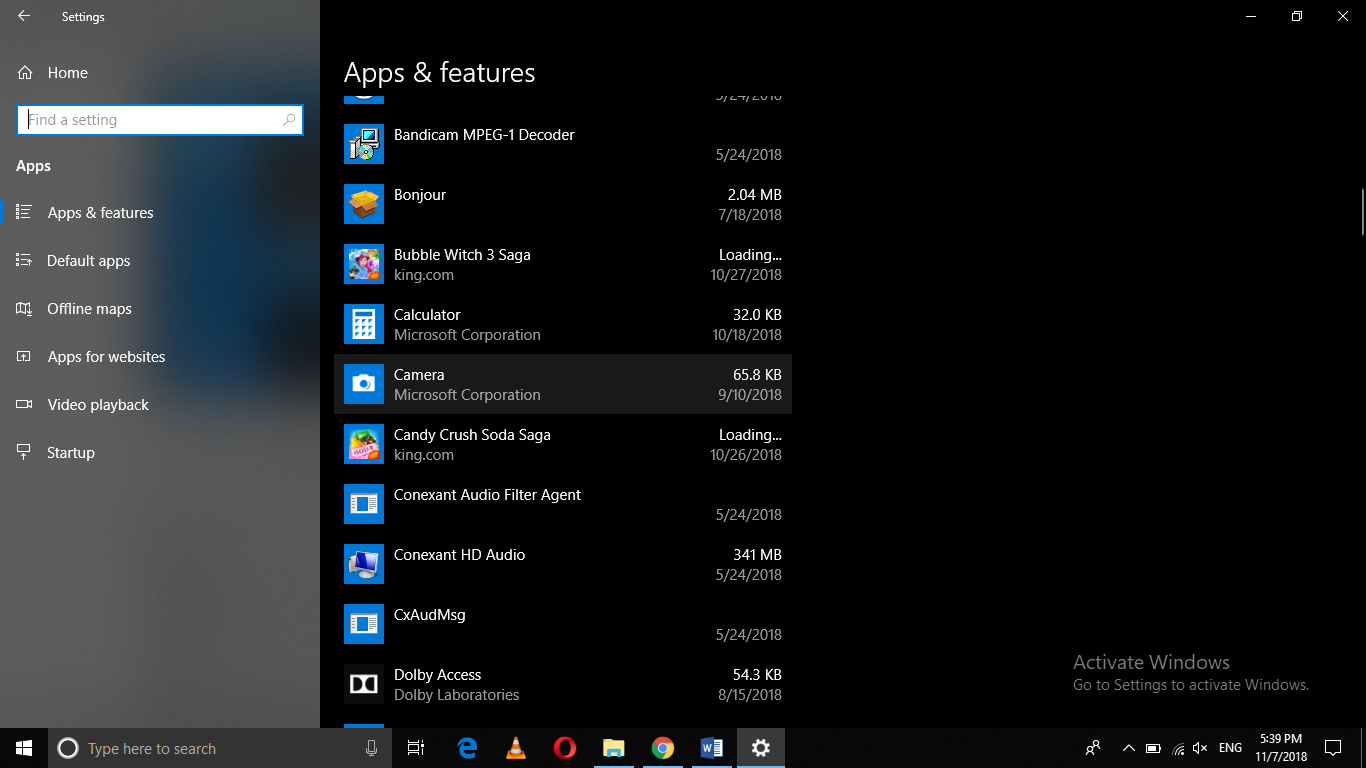Open Opera browser from the taskbar
This screenshot has height=768, width=1366.
pyautogui.click(x=565, y=748)
